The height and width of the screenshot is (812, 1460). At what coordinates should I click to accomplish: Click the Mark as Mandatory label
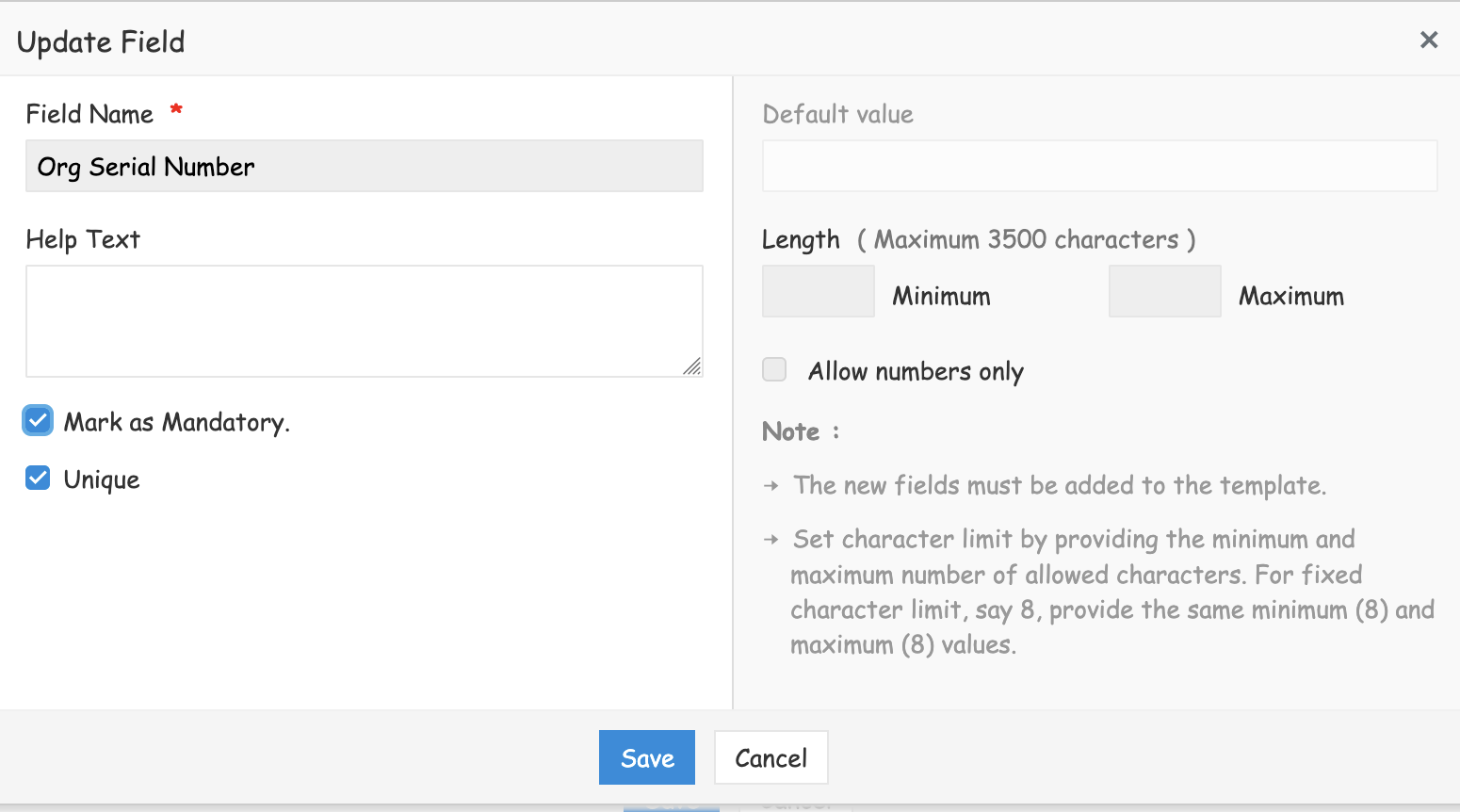click(x=177, y=422)
